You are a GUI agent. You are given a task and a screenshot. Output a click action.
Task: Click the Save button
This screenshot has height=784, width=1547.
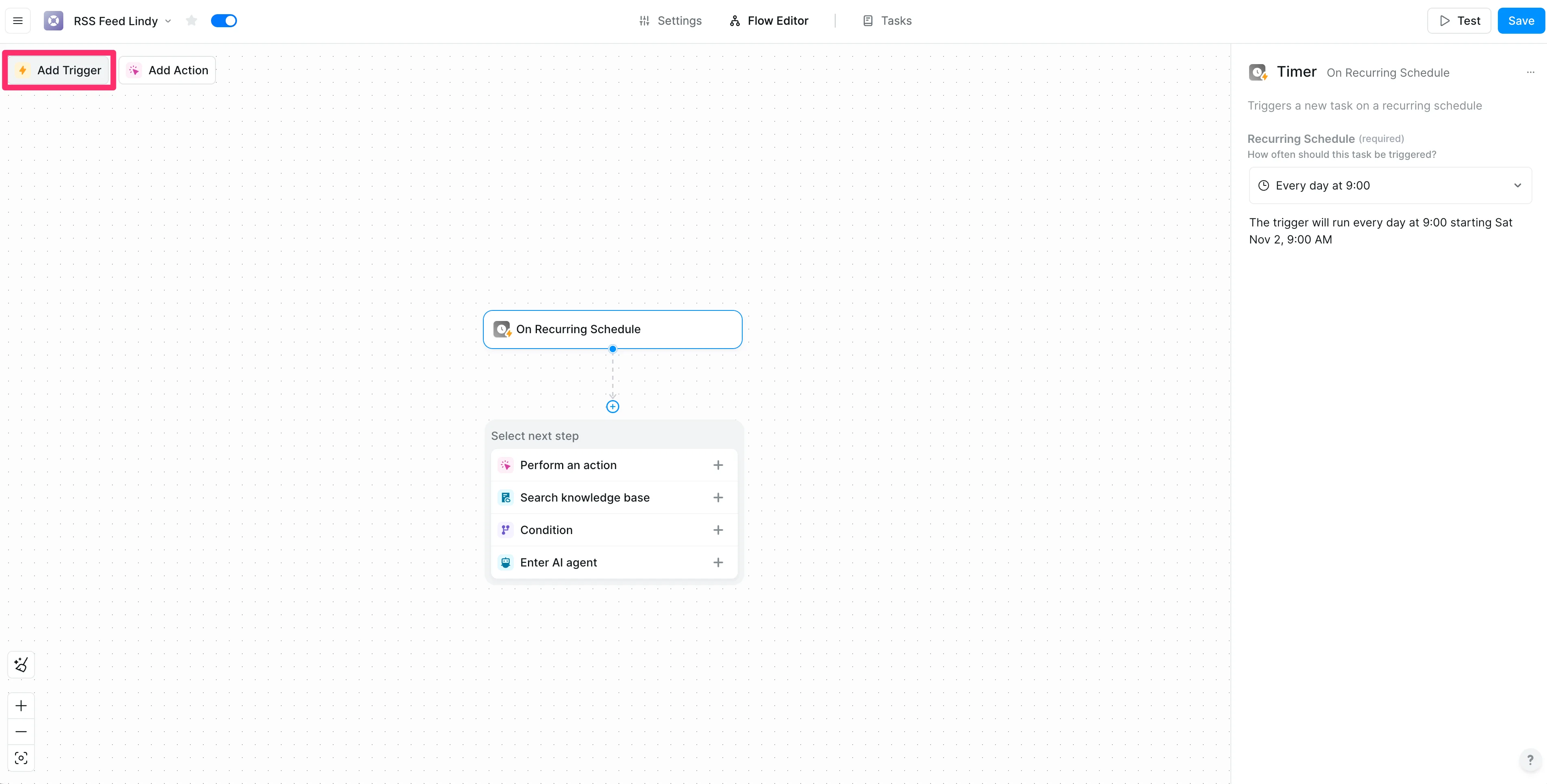point(1521,21)
